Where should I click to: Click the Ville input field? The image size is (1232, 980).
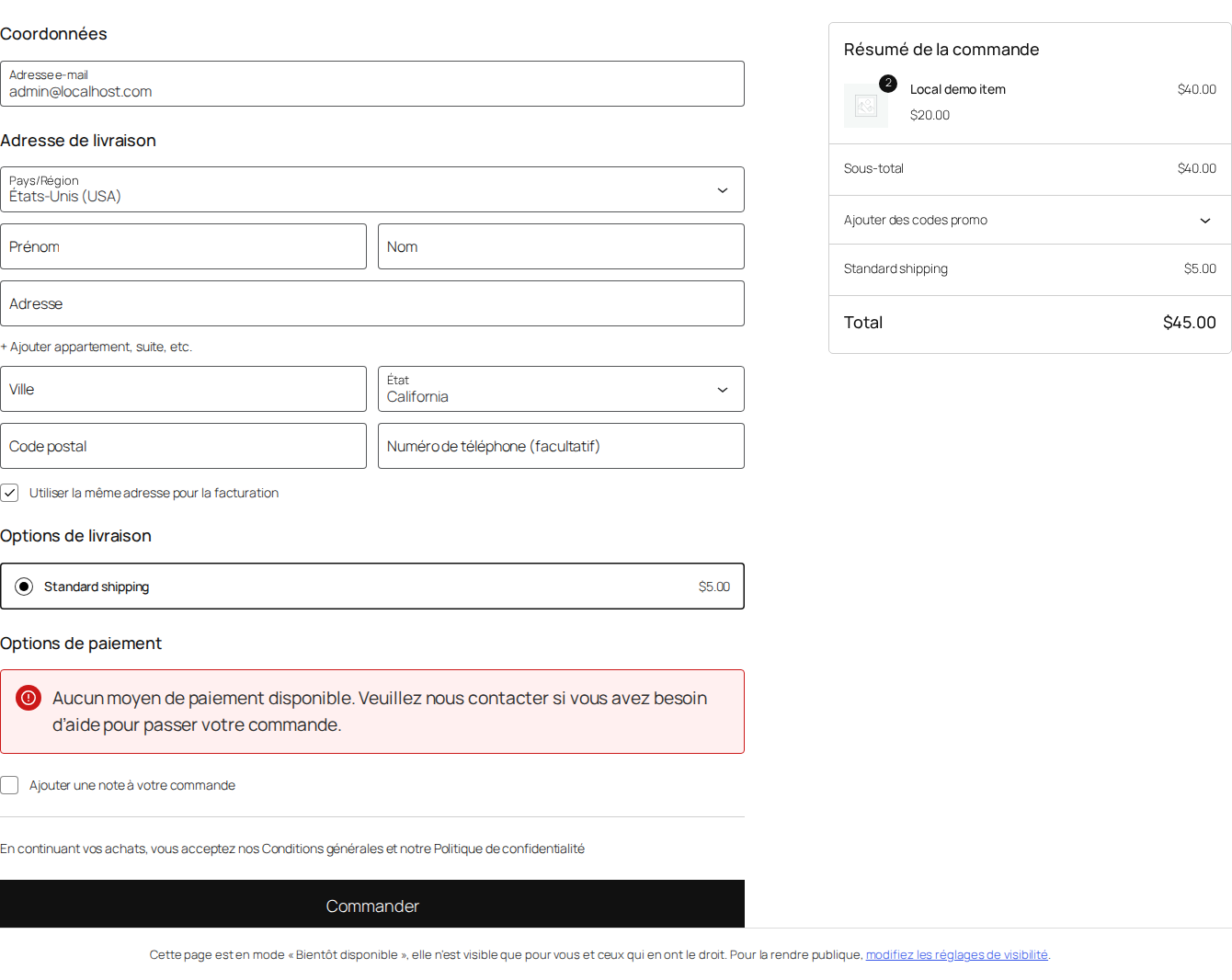[183, 389]
